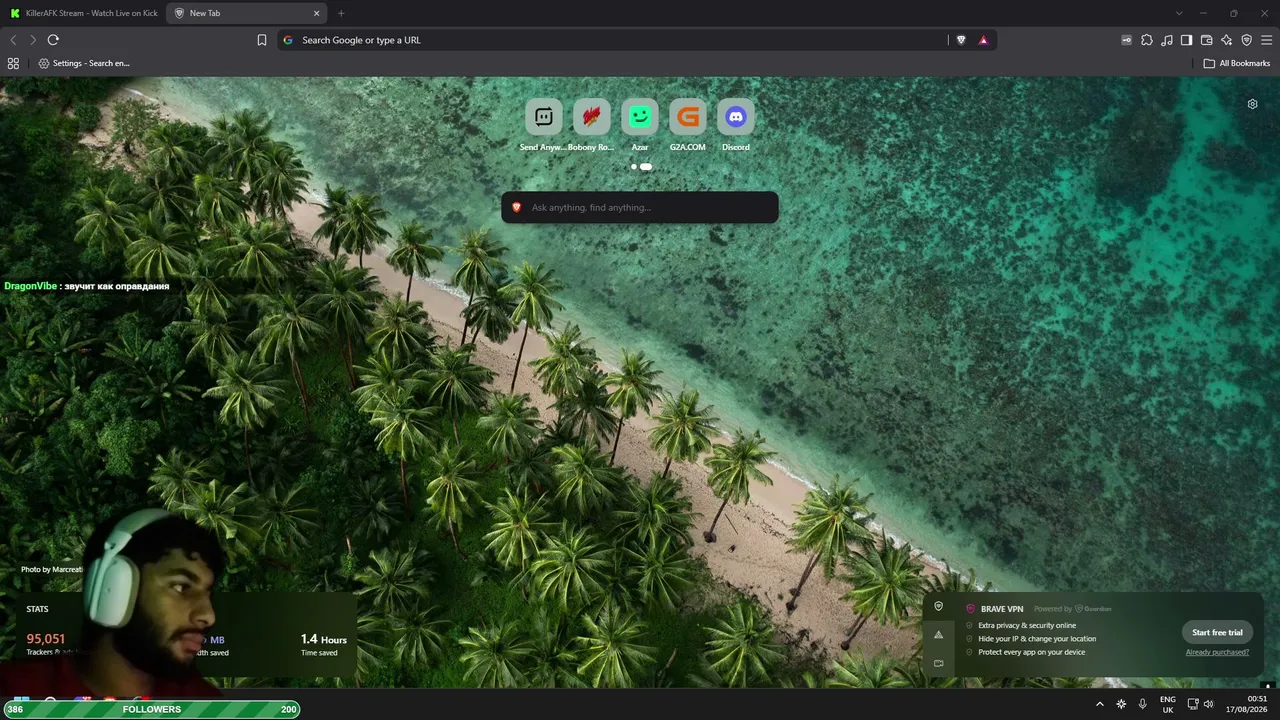Click the Ask anything, find anything search box
Viewport: 1280px width, 720px height.
pos(640,207)
